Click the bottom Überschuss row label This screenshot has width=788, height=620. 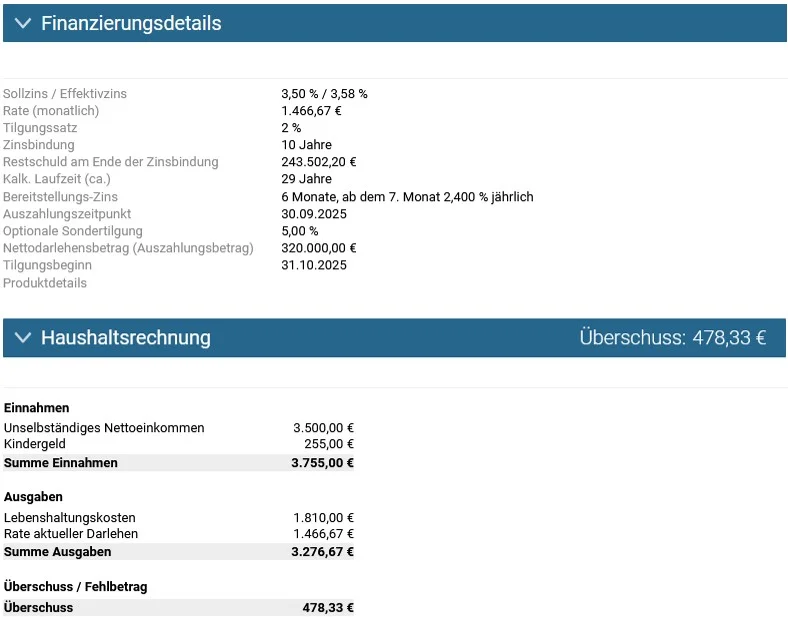point(39,607)
